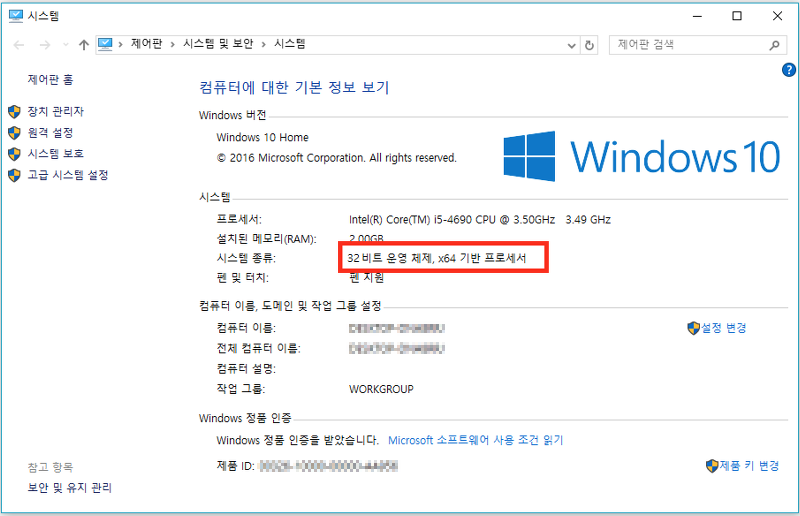Image resolution: width=800 pixels, height=516 pixels.
Task: Open 제어판 홈 in the sidebar
Action: click(50, 80)
